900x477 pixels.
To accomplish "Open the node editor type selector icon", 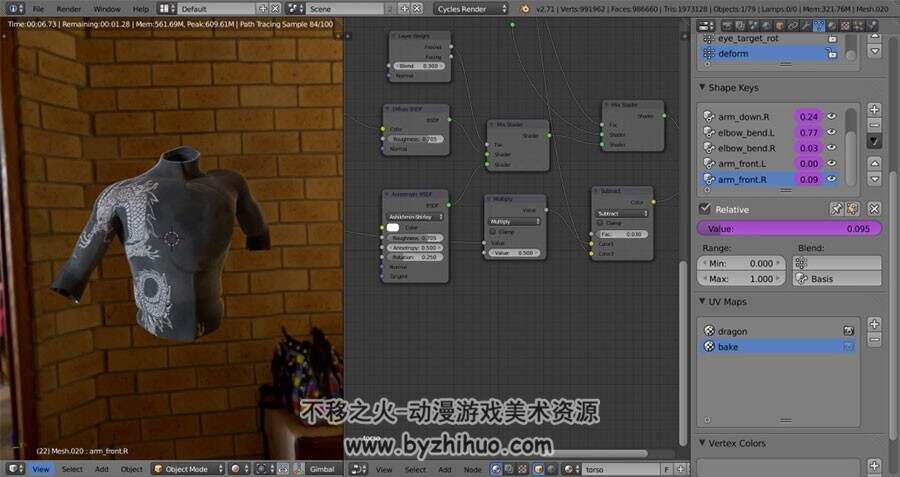I will coord(359,469).
